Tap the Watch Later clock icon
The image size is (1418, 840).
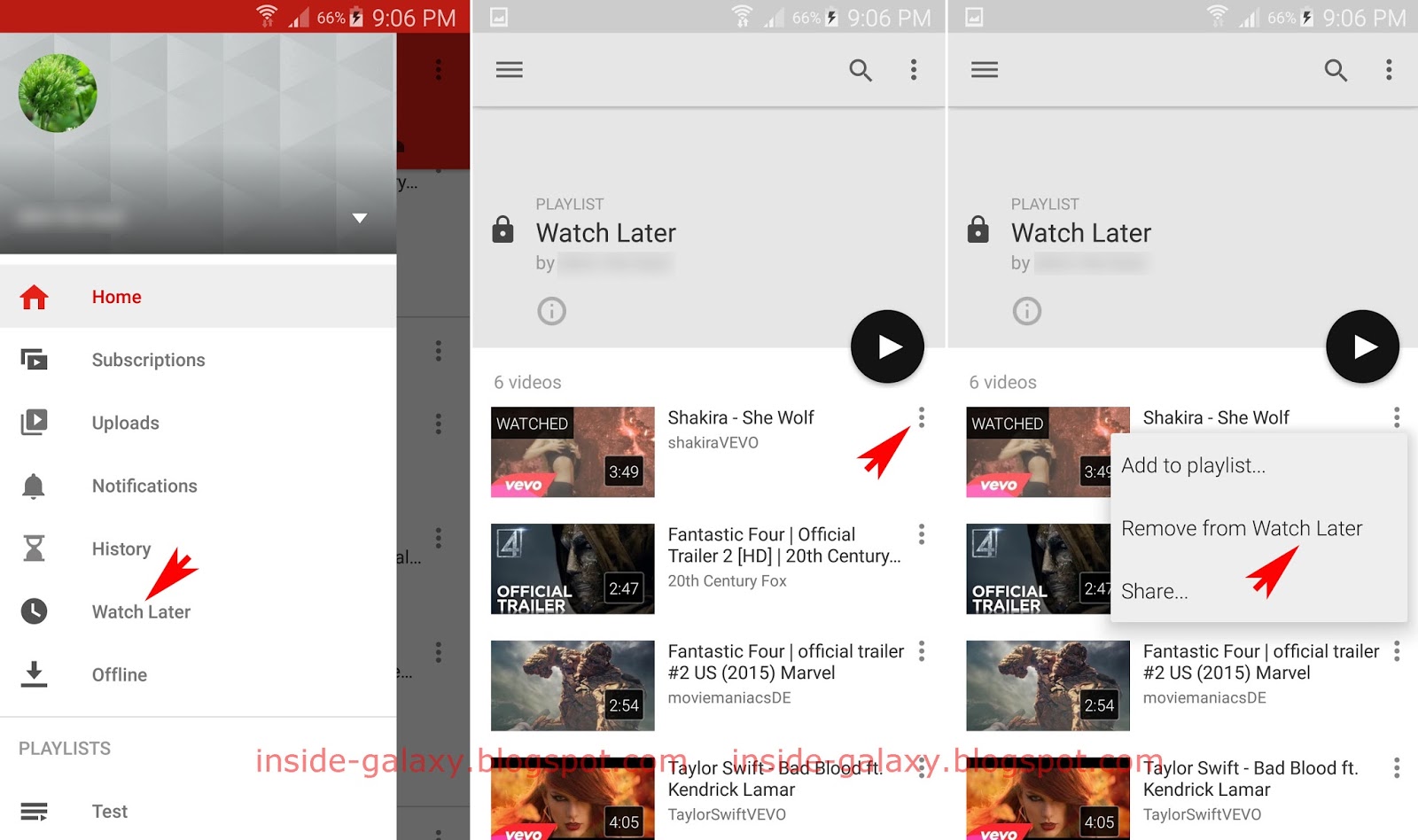click(34, 611)
